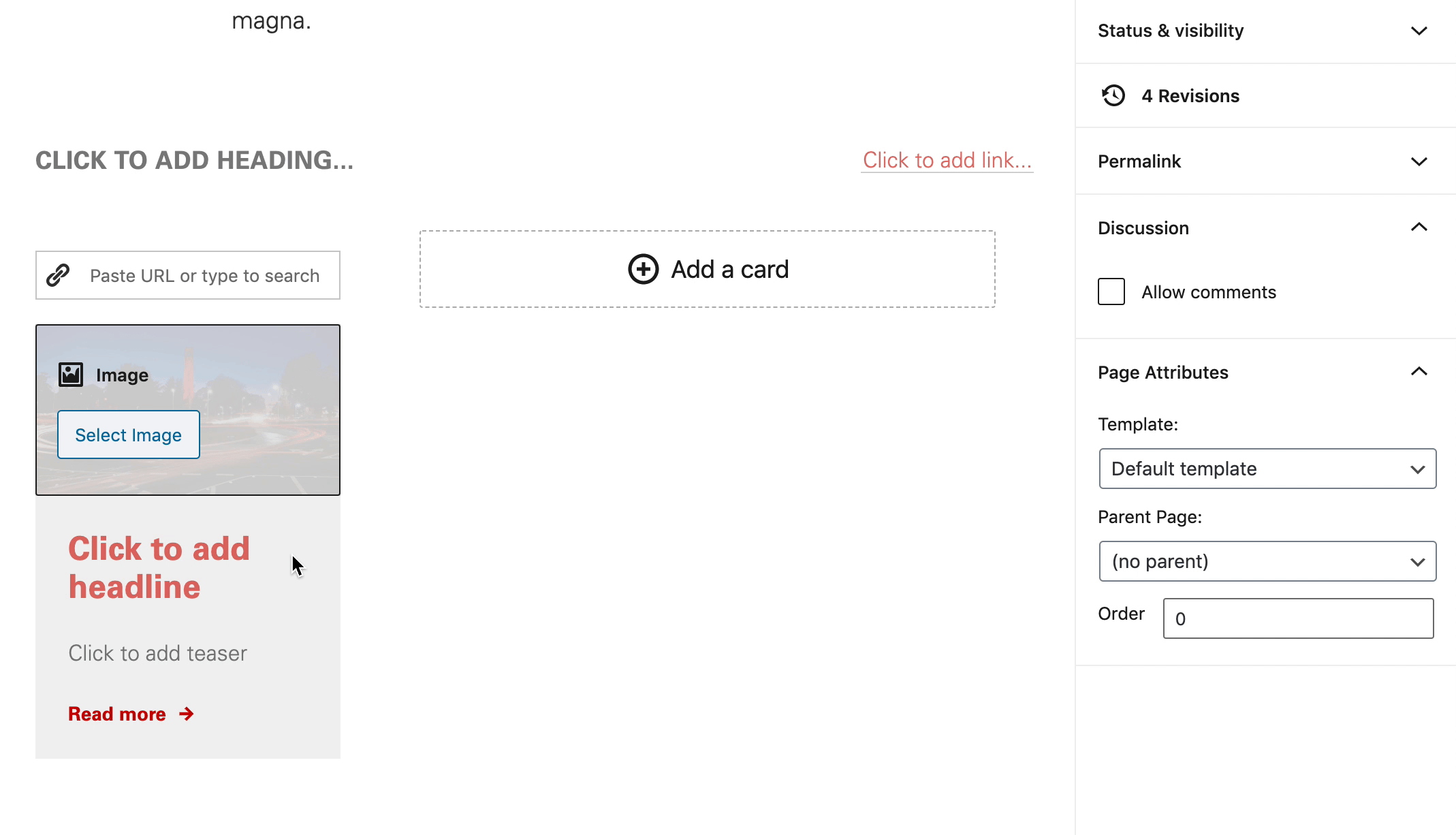Click the Add a card plus icon

coord(640,269)
